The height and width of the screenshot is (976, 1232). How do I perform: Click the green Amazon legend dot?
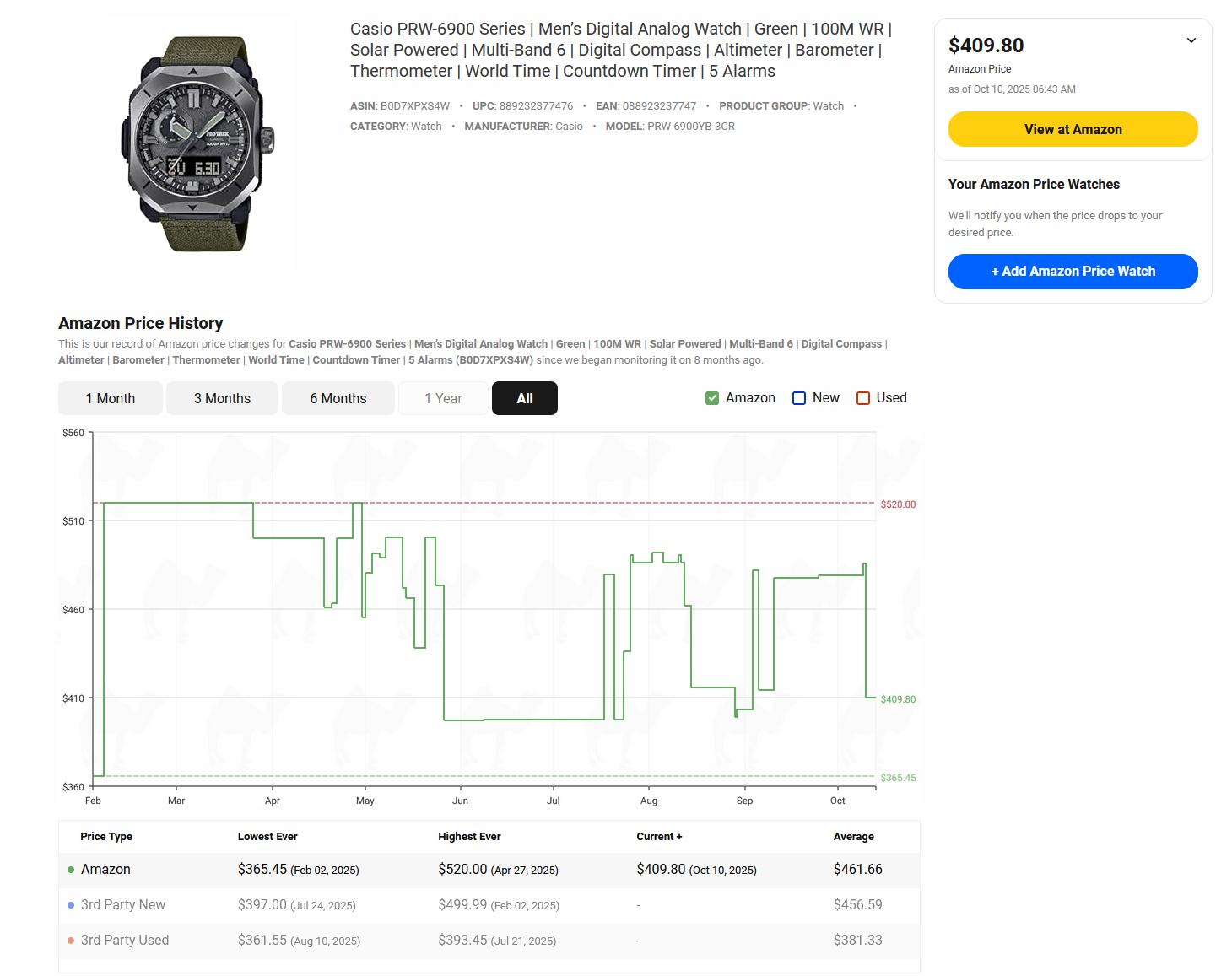point(71,870)
